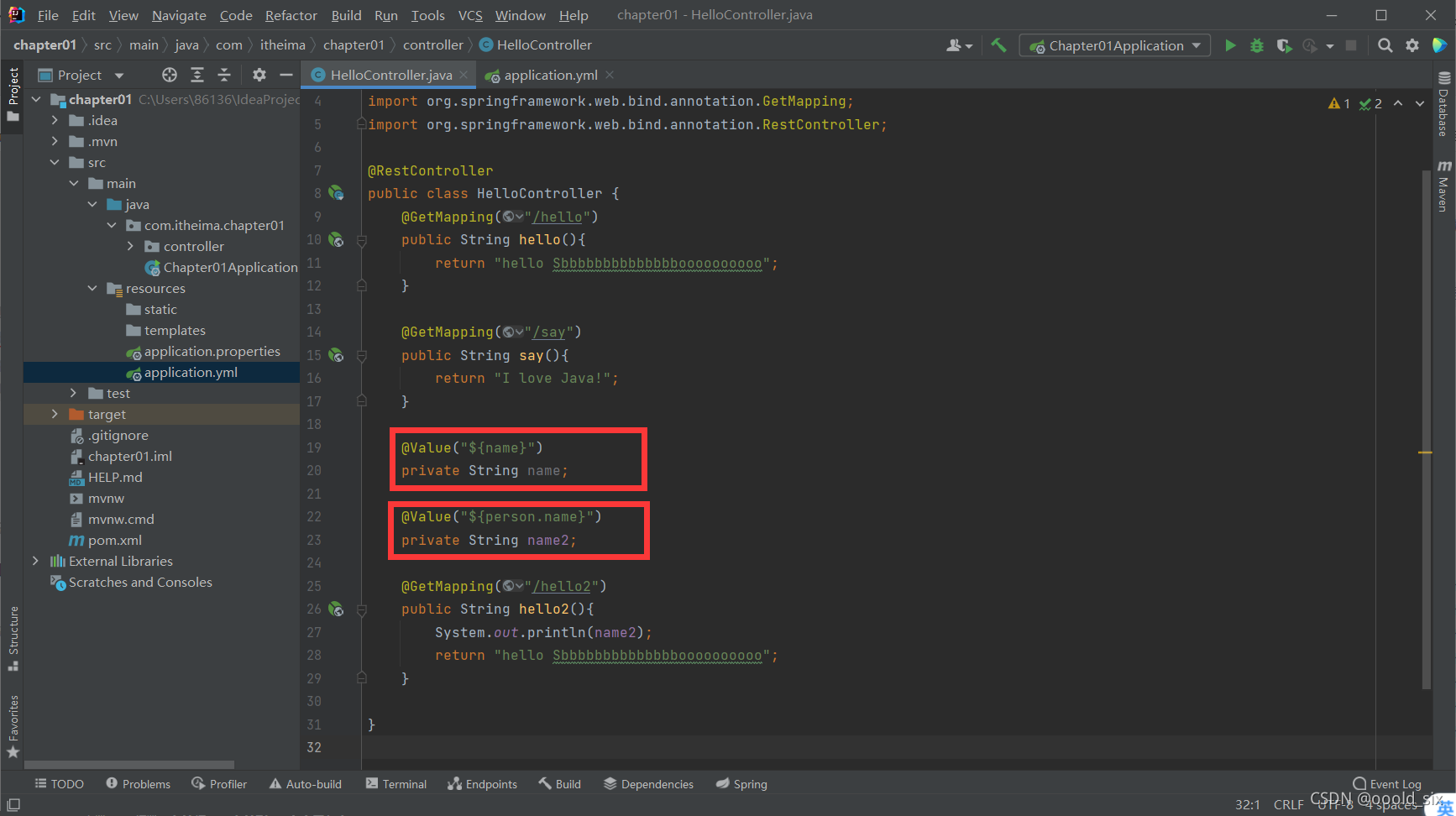Go to next highlighted error arrow

click(x=1420, y=103)
